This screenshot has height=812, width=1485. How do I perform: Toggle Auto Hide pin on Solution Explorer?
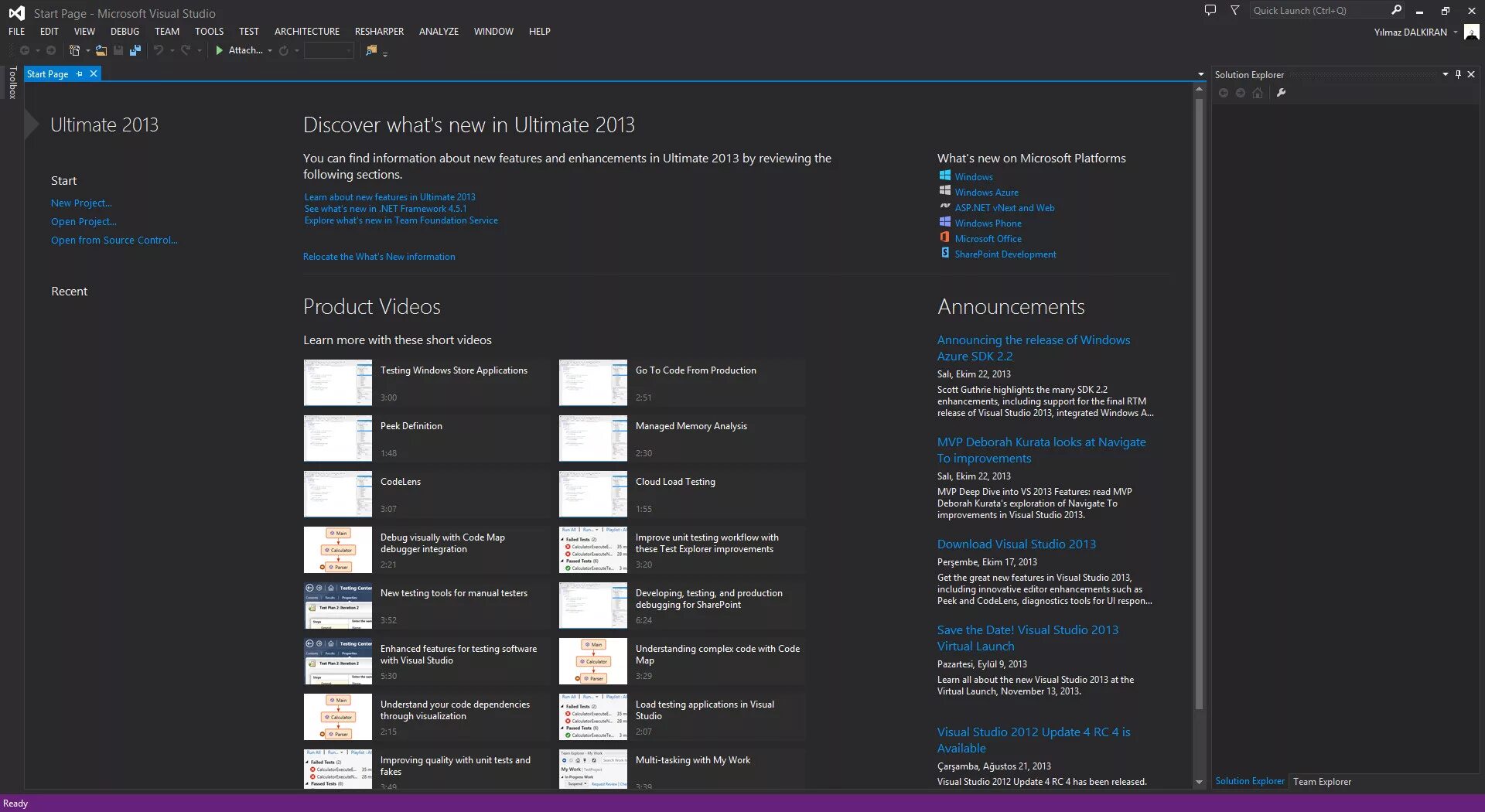1458,74
